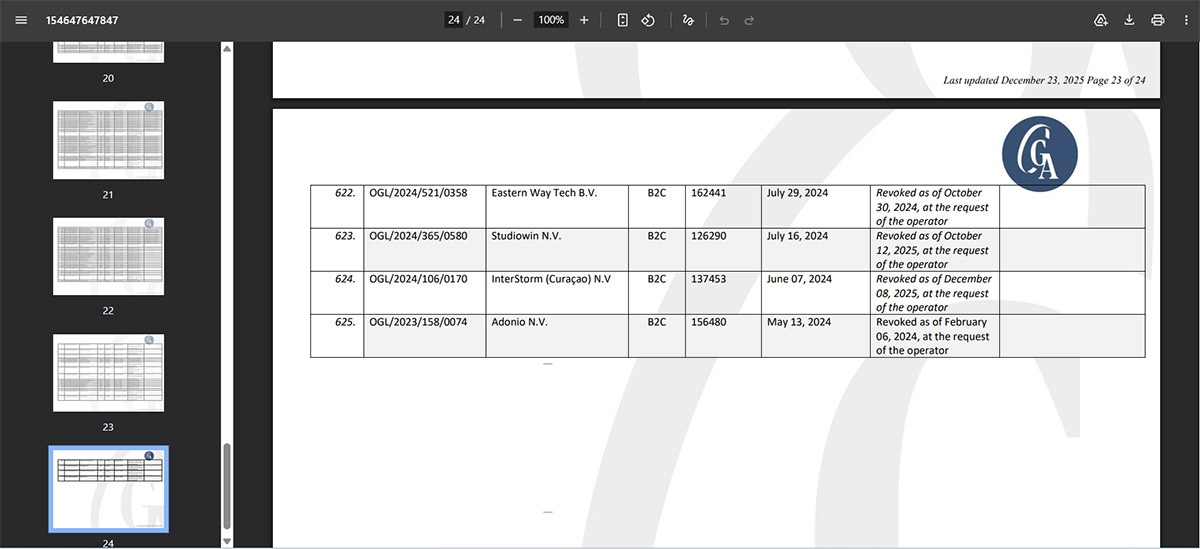Click the thumbnail panel scrollbar up arrow
This screenshot has height=549, width=1200.
coord(226,48)
